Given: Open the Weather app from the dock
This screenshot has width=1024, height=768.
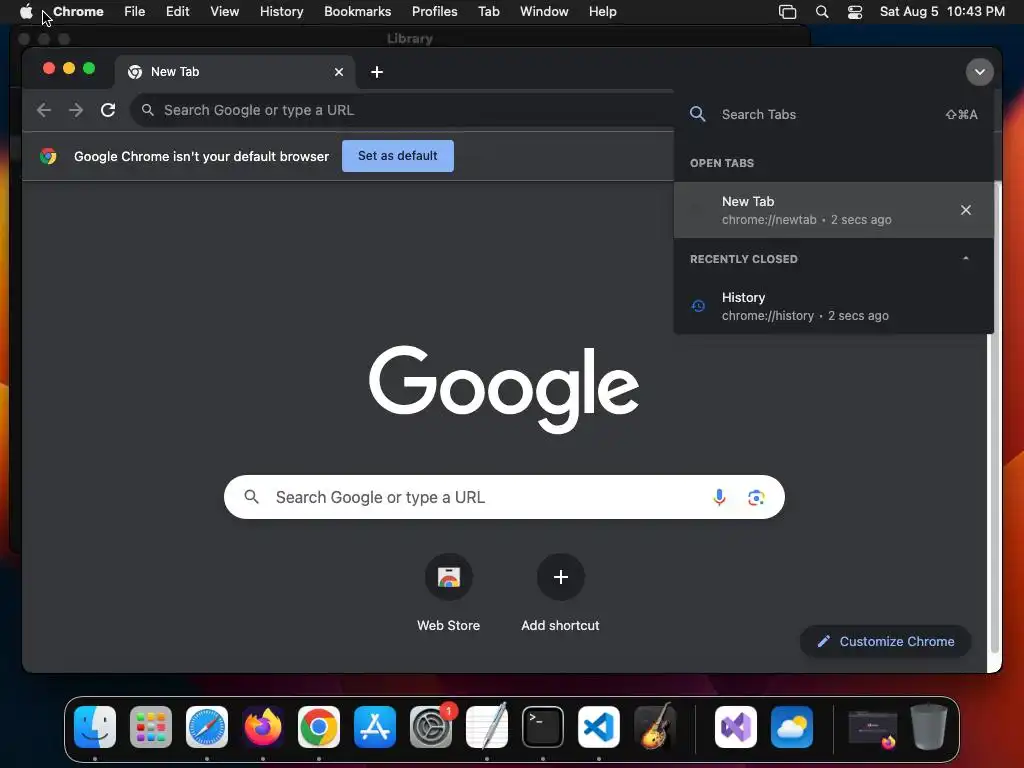Looking at the screenshot, I should pos(792,727).
